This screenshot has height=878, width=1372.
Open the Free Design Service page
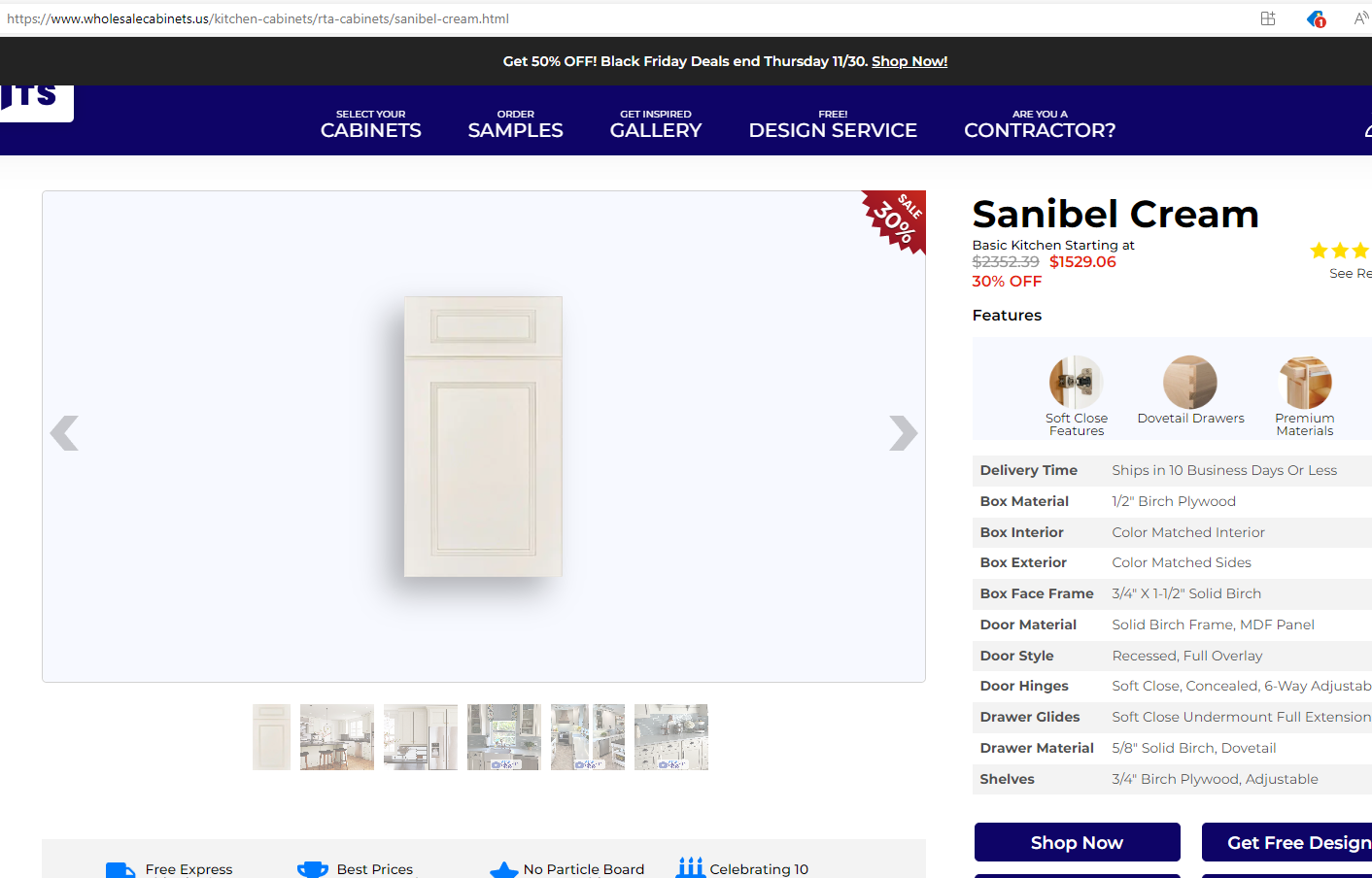pos(833,124)
